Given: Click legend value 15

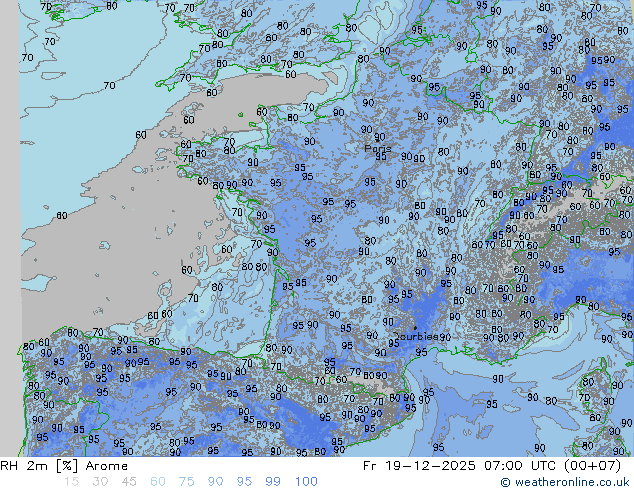Looking at the screenshot, I should pyautogui.click(x=71, y=482).
